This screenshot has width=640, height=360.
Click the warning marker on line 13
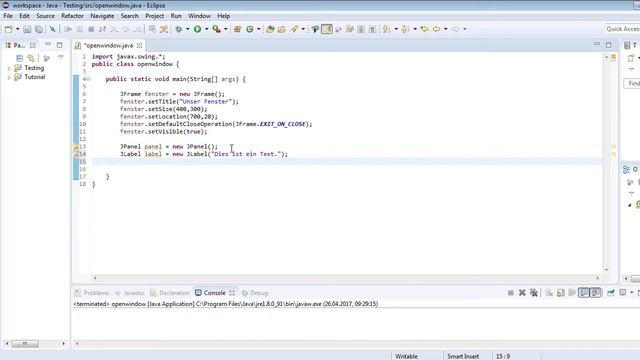pyautogui.click(x=76, y=147)
